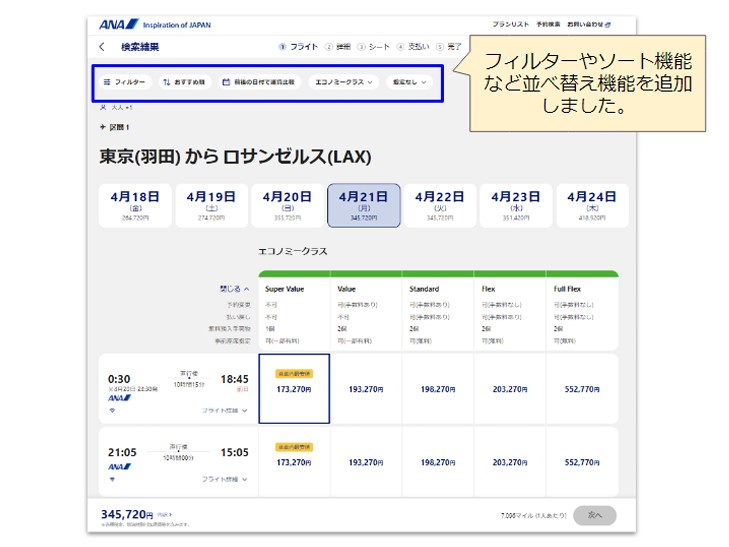The height and width of the screenshot is (547, 729).
Task: Click the route heading ending with ロサンゼルス(LAX)
Action: (x=235, y=157)
